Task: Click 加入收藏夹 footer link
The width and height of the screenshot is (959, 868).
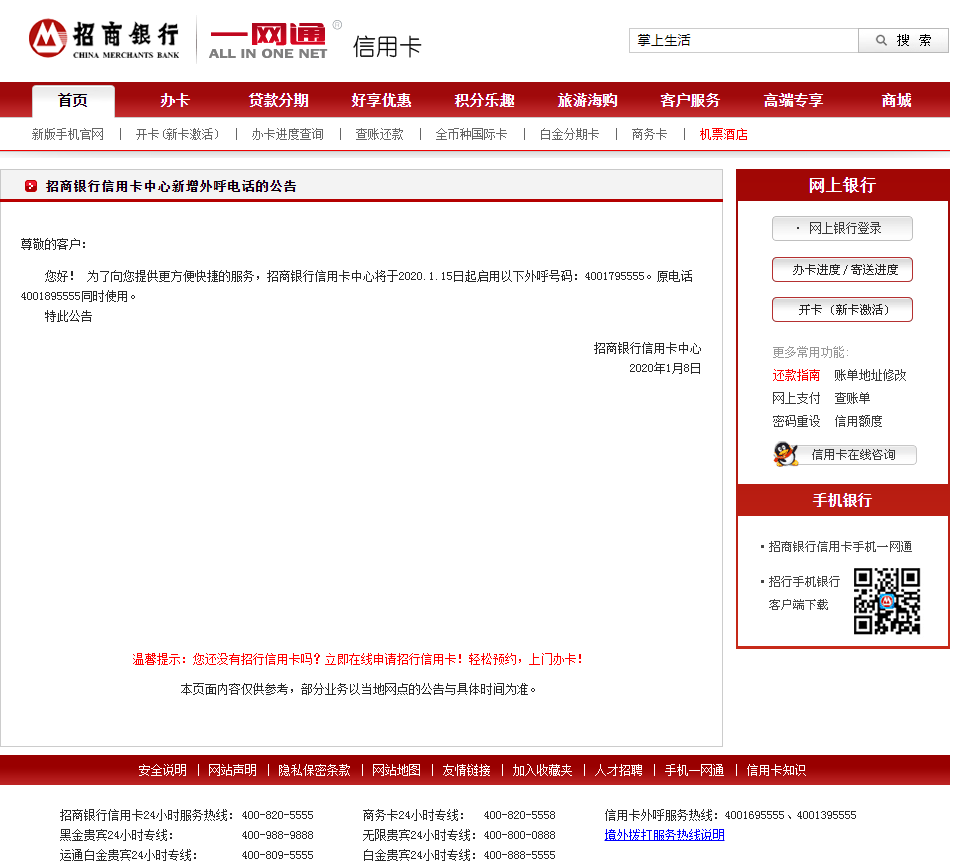Action: coord(542,770)
